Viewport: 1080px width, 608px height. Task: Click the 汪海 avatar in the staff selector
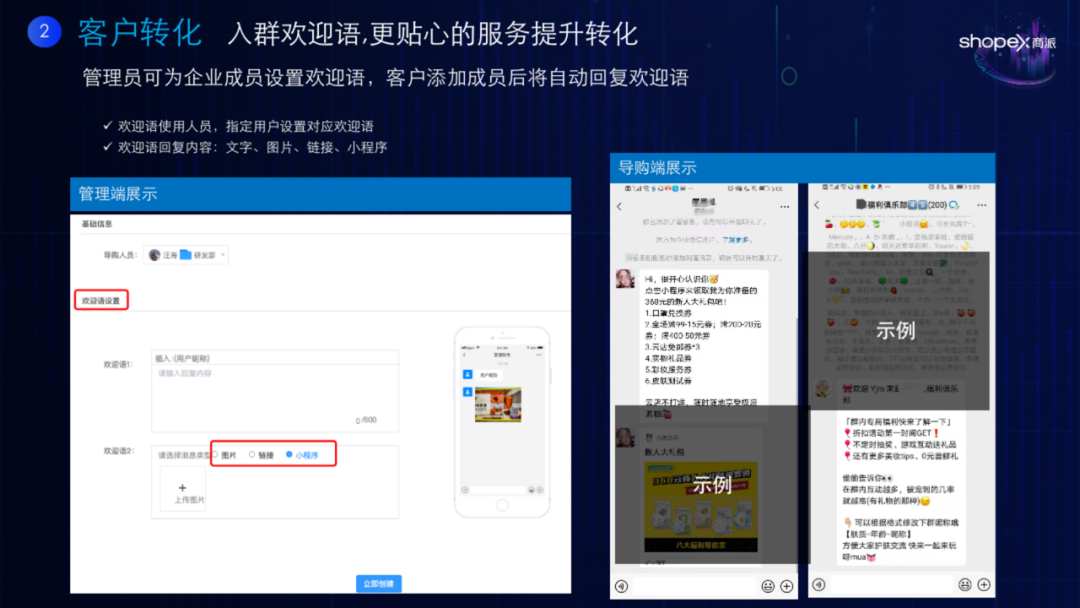[154, 255]
